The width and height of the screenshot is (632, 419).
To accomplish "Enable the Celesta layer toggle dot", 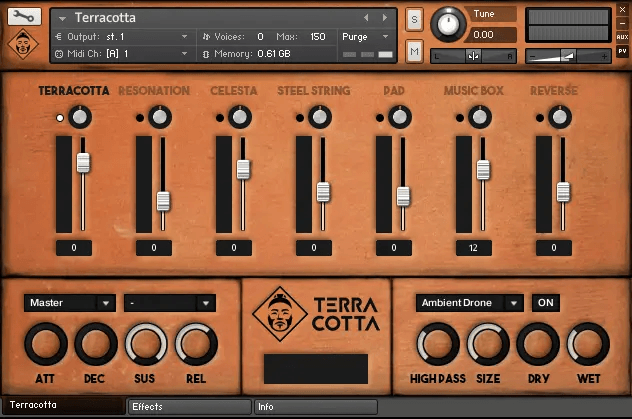I will (x=220, y=118).
